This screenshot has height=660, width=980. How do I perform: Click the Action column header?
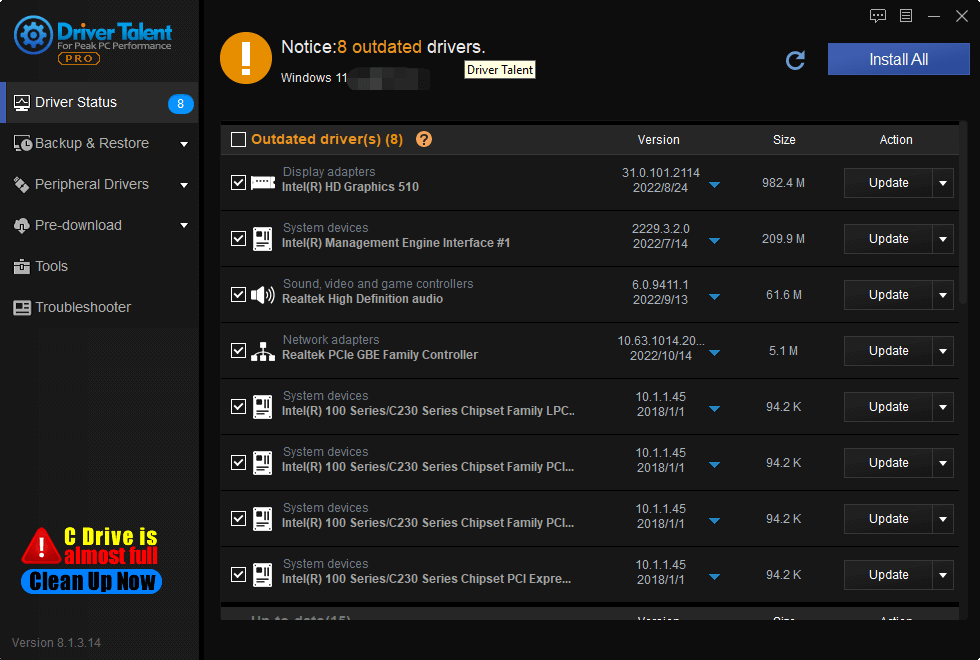[x=896, y=140]
